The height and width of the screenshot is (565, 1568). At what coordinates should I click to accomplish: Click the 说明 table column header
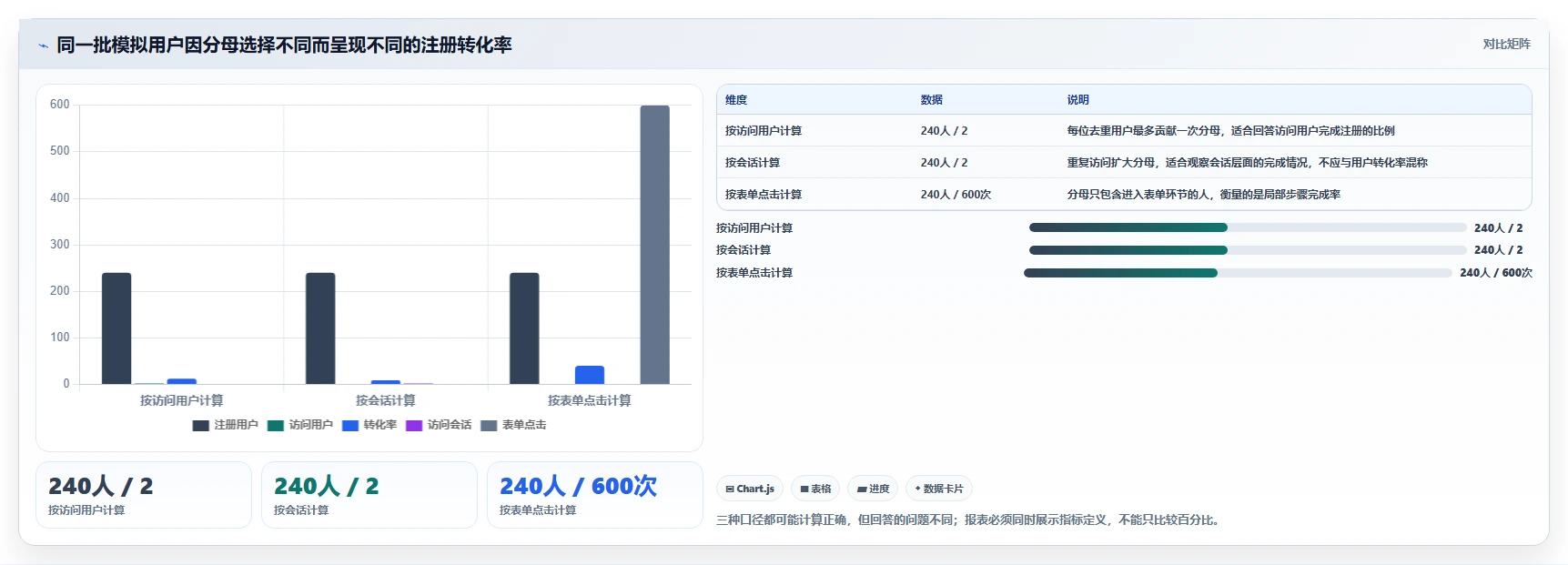click(1078, 100)
